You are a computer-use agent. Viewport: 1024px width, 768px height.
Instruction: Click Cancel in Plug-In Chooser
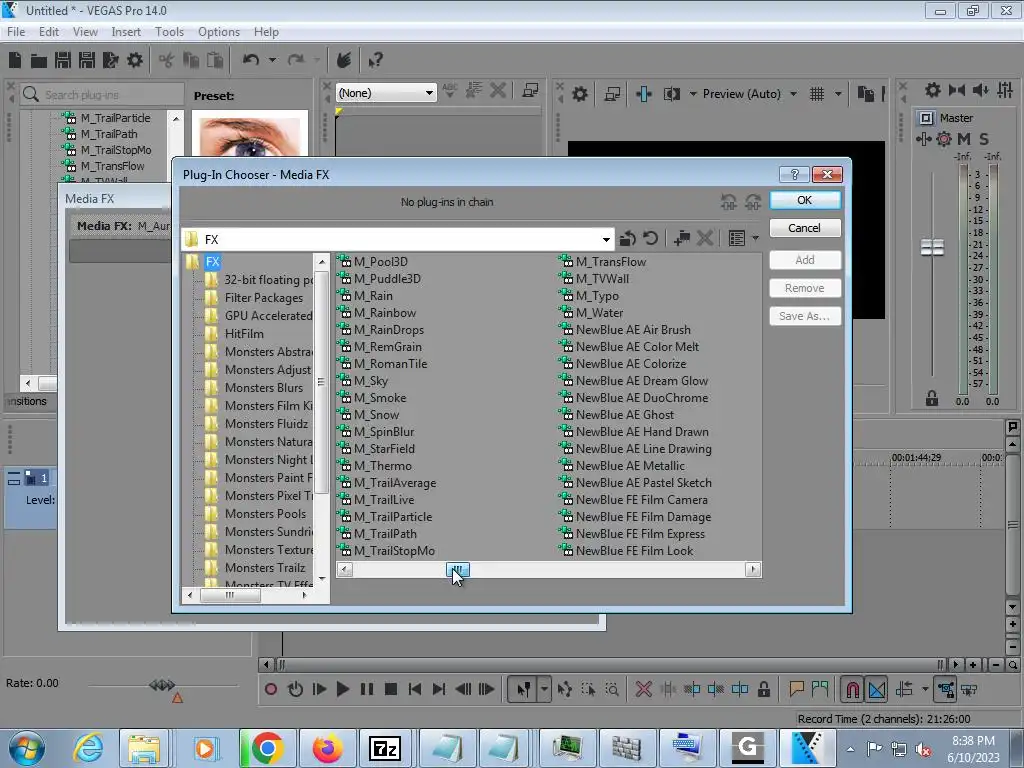point(805,228)
